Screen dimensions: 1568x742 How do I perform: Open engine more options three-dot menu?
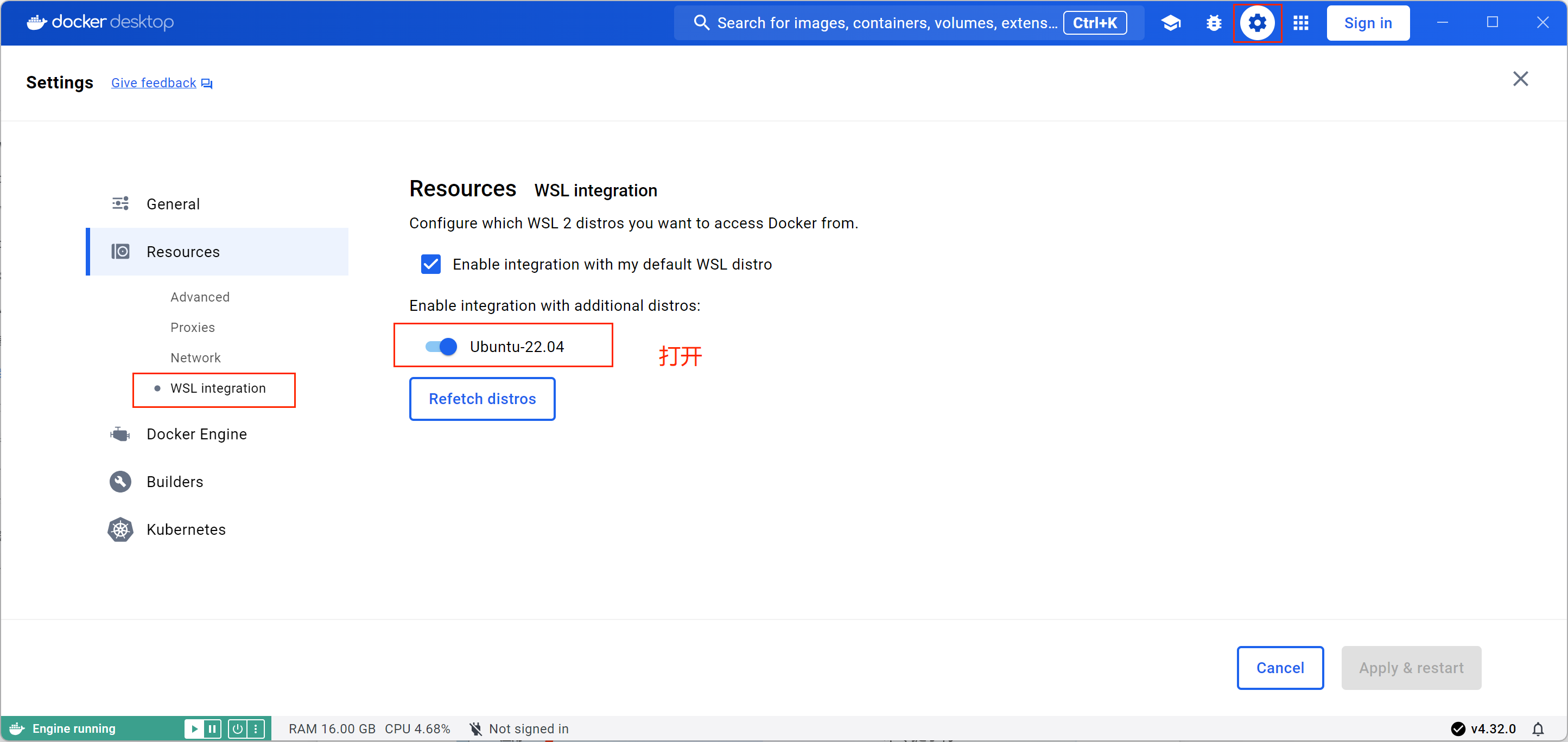pos(256,728)
